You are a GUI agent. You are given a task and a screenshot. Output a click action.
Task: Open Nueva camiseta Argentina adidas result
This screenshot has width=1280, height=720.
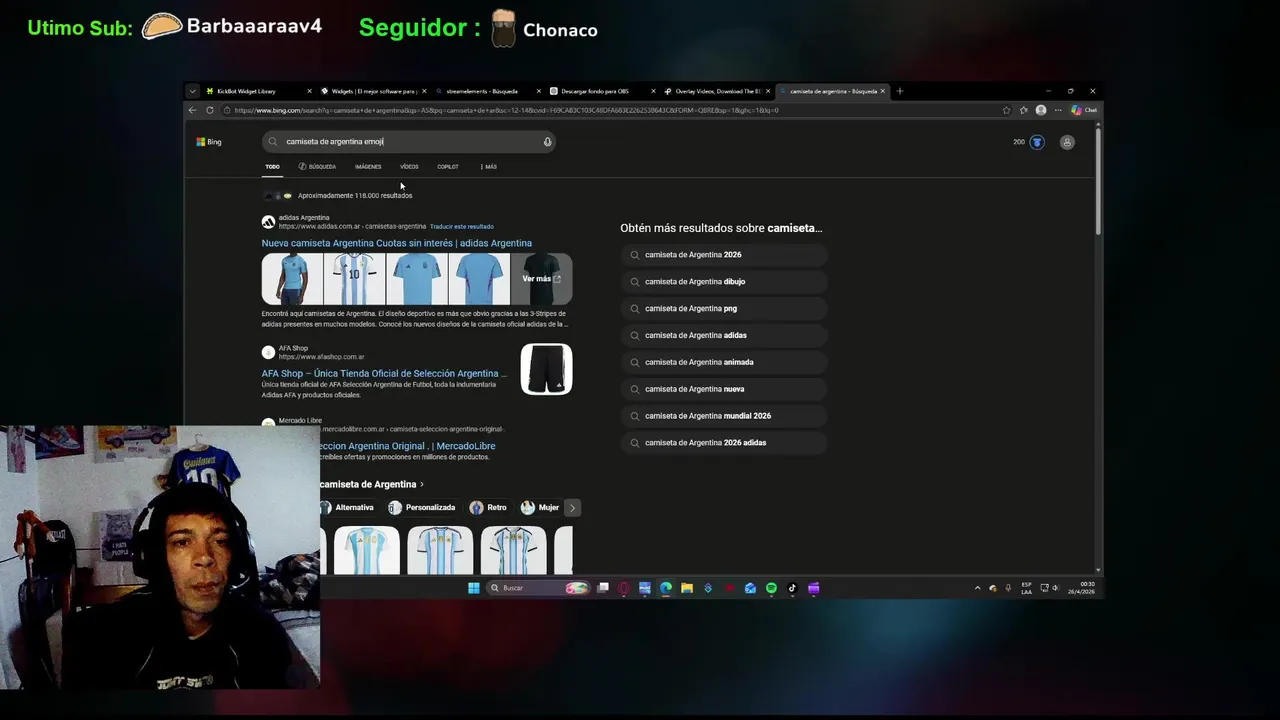coord(397,243)
